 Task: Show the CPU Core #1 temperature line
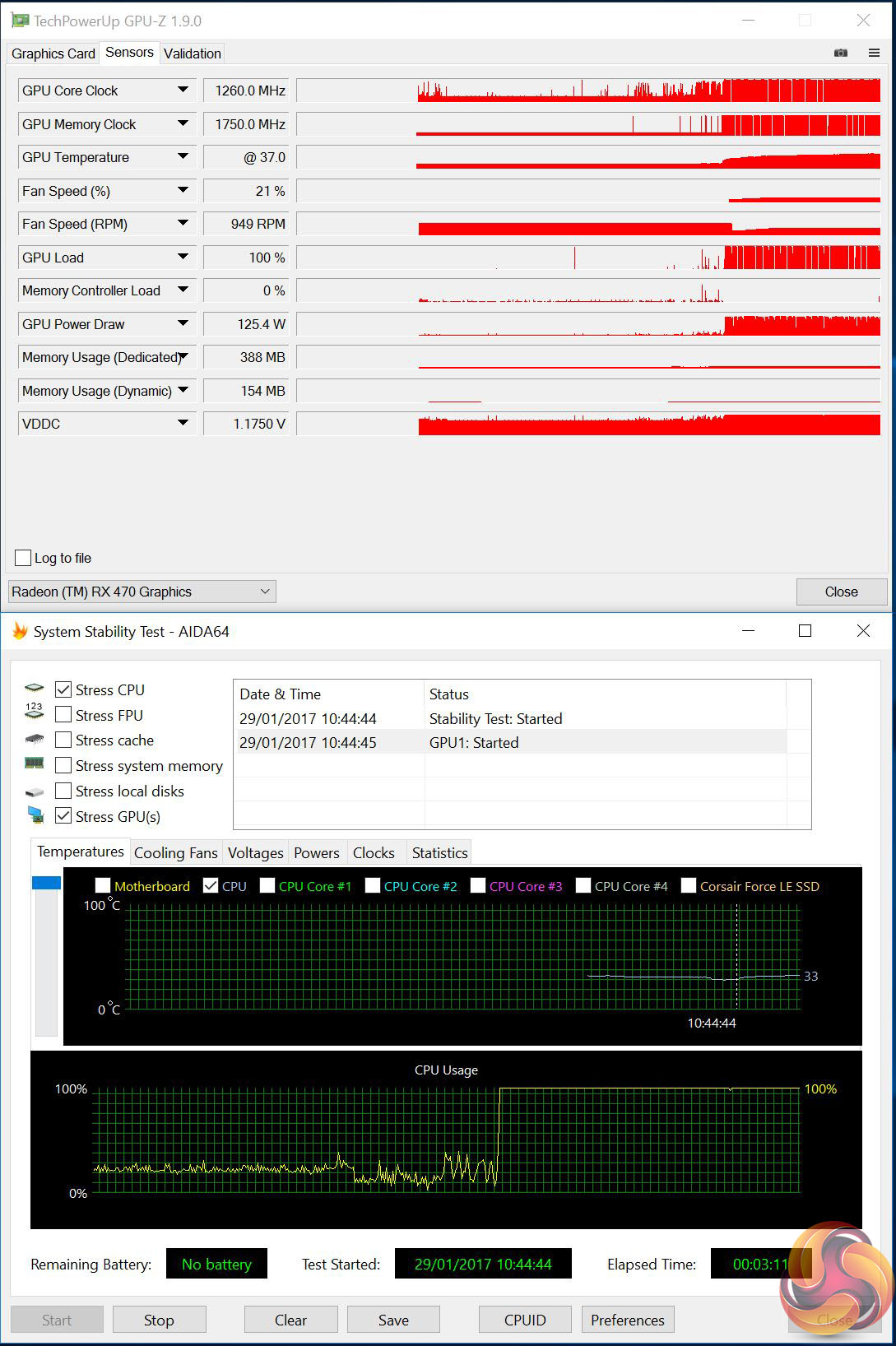(x=267, y=885)
